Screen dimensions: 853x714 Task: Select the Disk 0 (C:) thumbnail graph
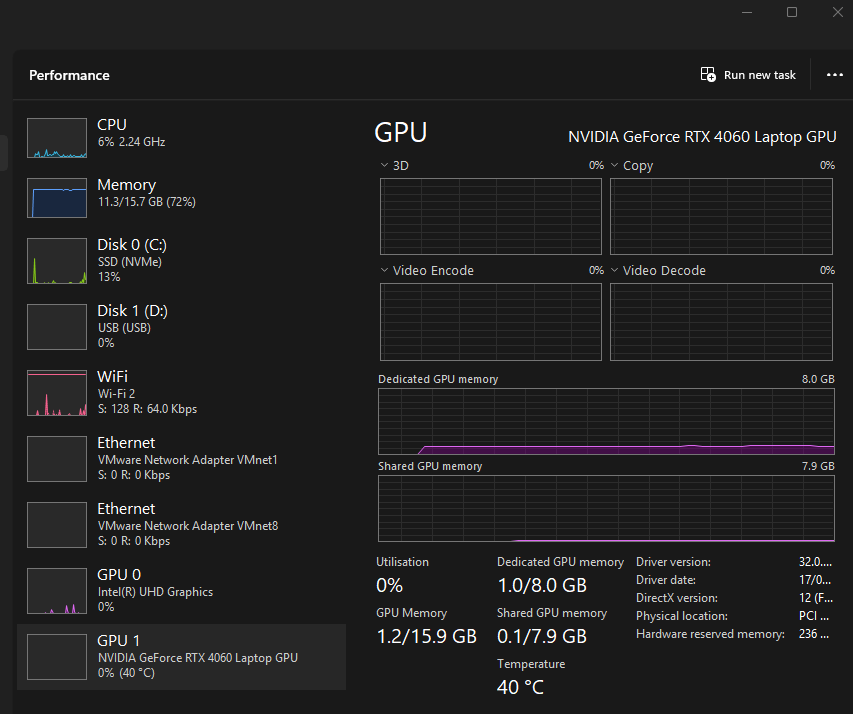point(57,261)
